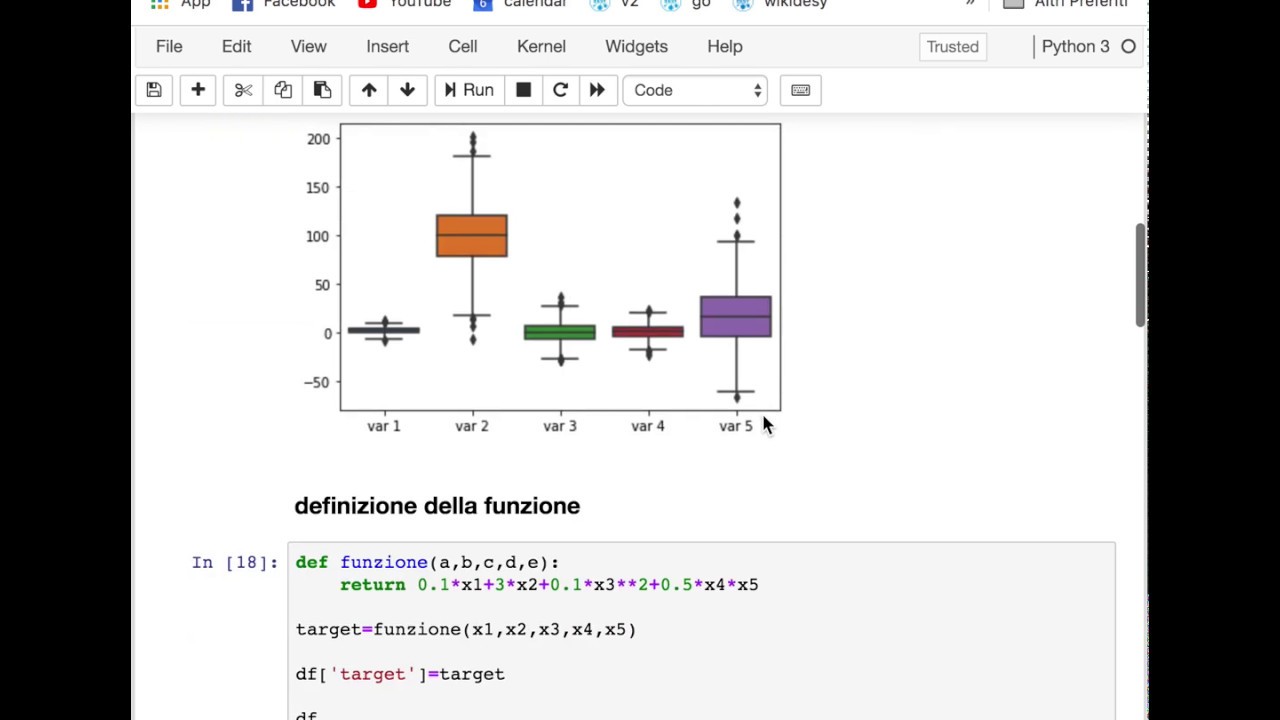1280x720 pixels.
Task: Interrupt the kernel with stop icon
Action: (523, 90)
